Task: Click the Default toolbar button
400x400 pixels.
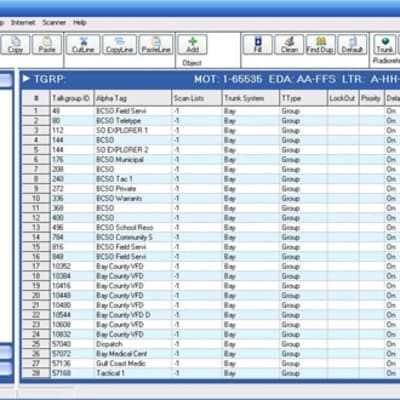Action: (352, 45)
